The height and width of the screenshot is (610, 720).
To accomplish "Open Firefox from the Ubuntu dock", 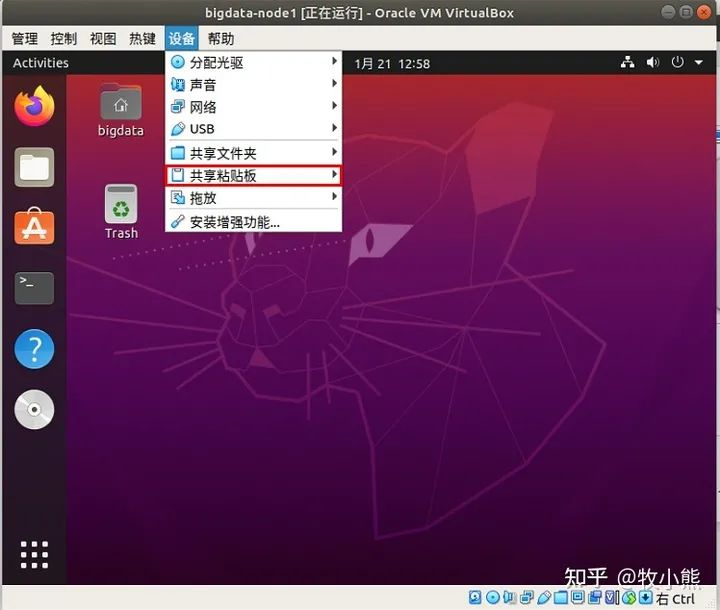I will pyautogui.click(x=34, y=107).
